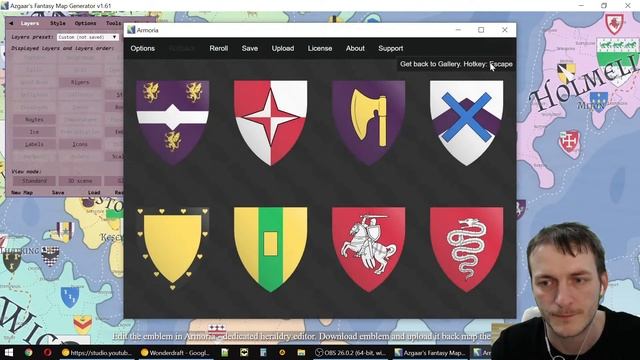Select Standard view mode

pyautogui.click(x=34, y=181)
